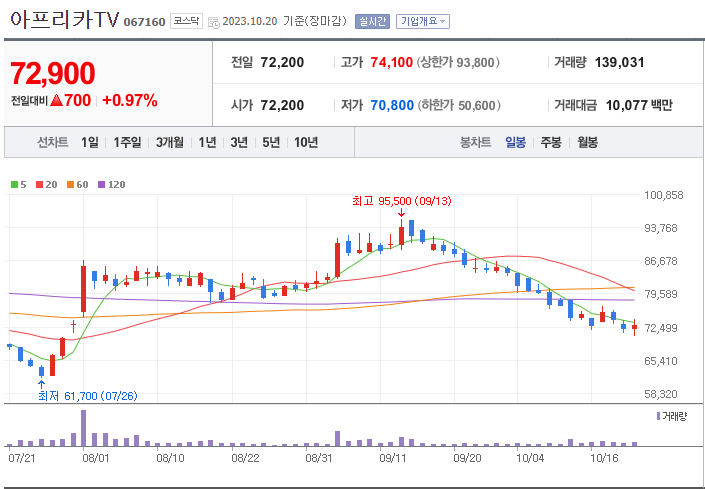Click the 하한가 50,600 text
This screenshot has width=705, height=489.
459,105
